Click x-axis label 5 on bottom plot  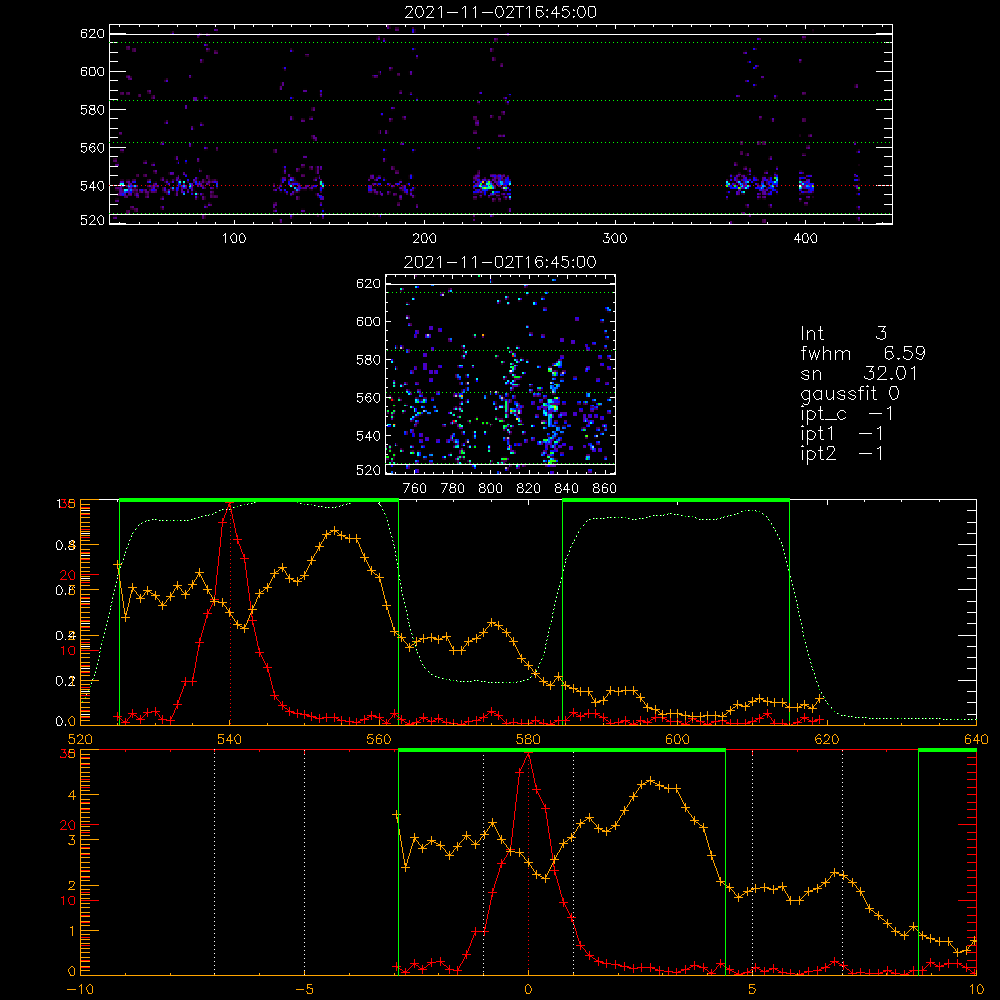pyautogui.click(x=752, y=989)
